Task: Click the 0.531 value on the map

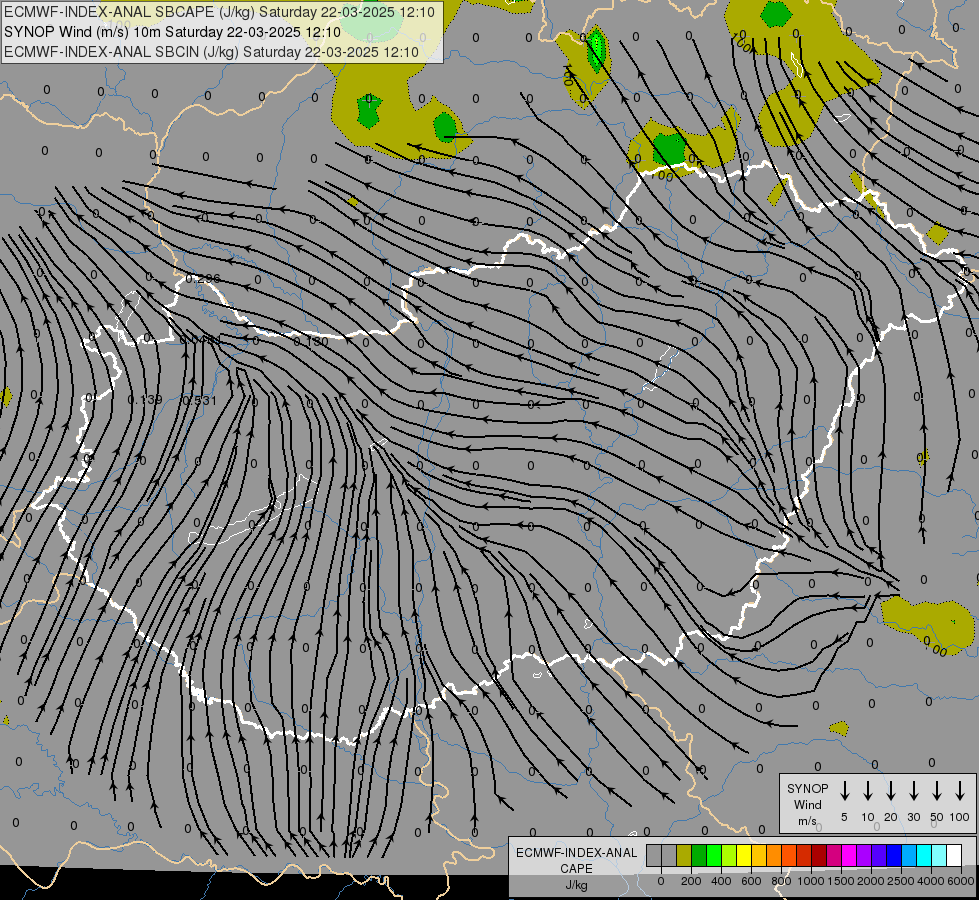Action: [x=199, y=400]
